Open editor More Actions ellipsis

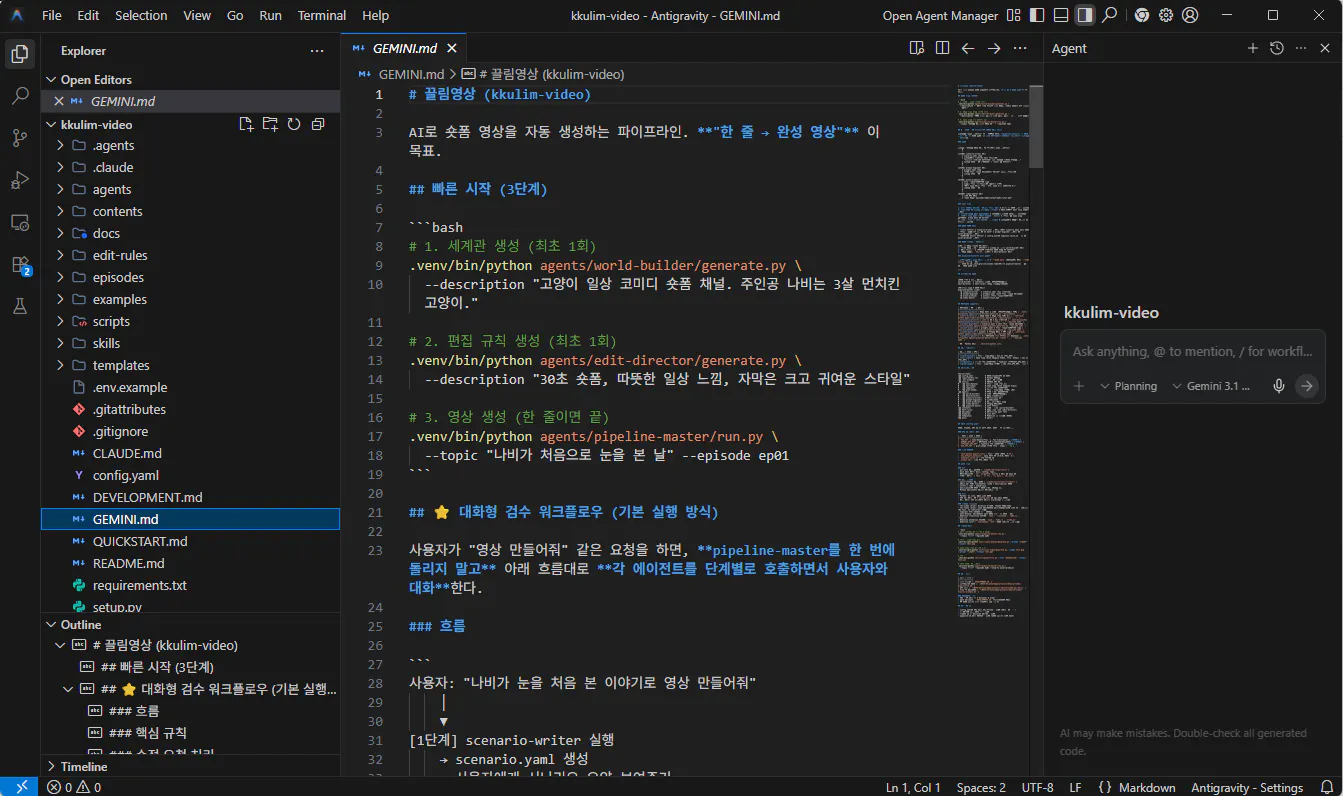[1020, 48]
